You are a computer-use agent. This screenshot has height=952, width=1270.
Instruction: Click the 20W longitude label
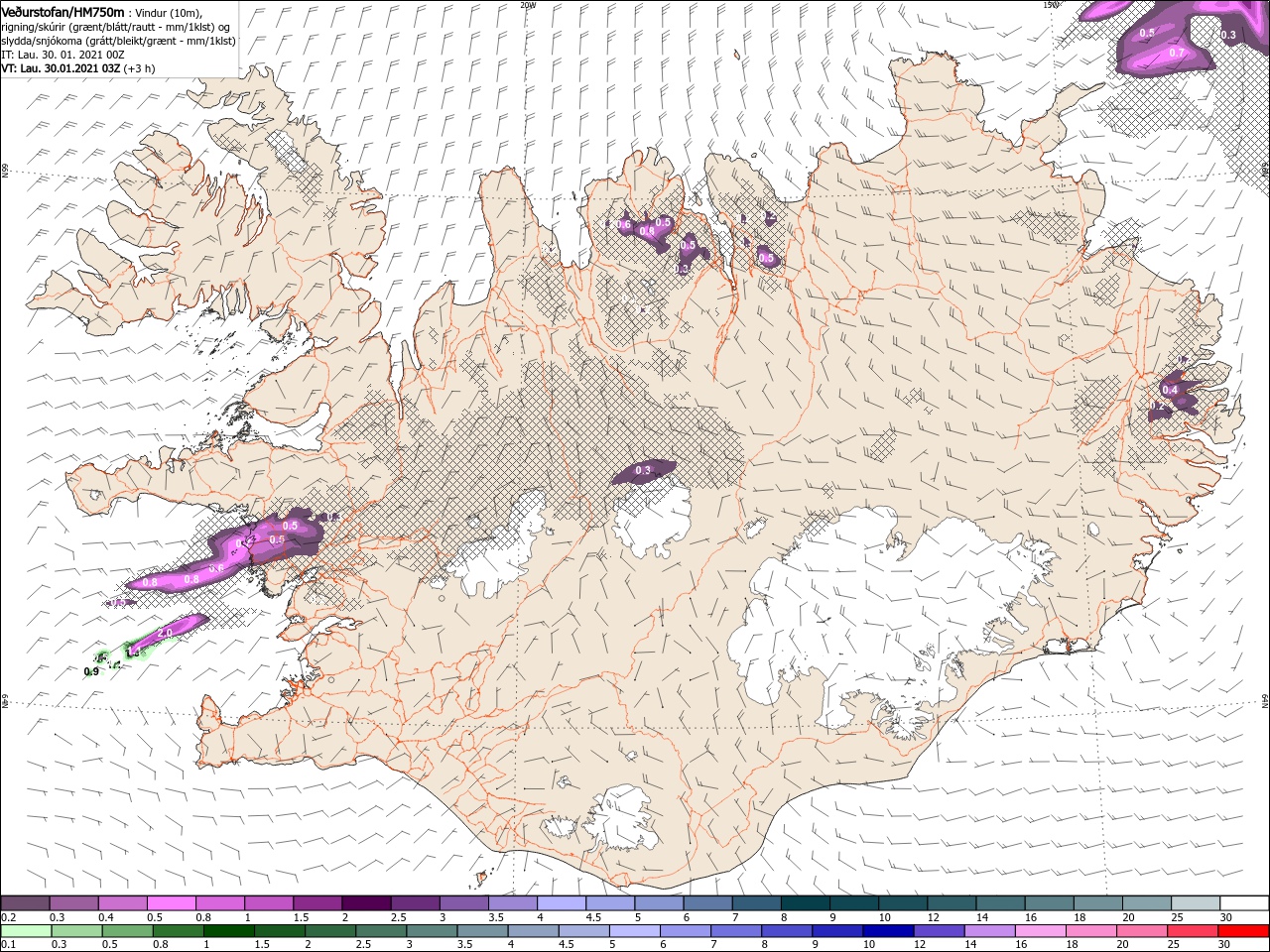click(528, 4)
